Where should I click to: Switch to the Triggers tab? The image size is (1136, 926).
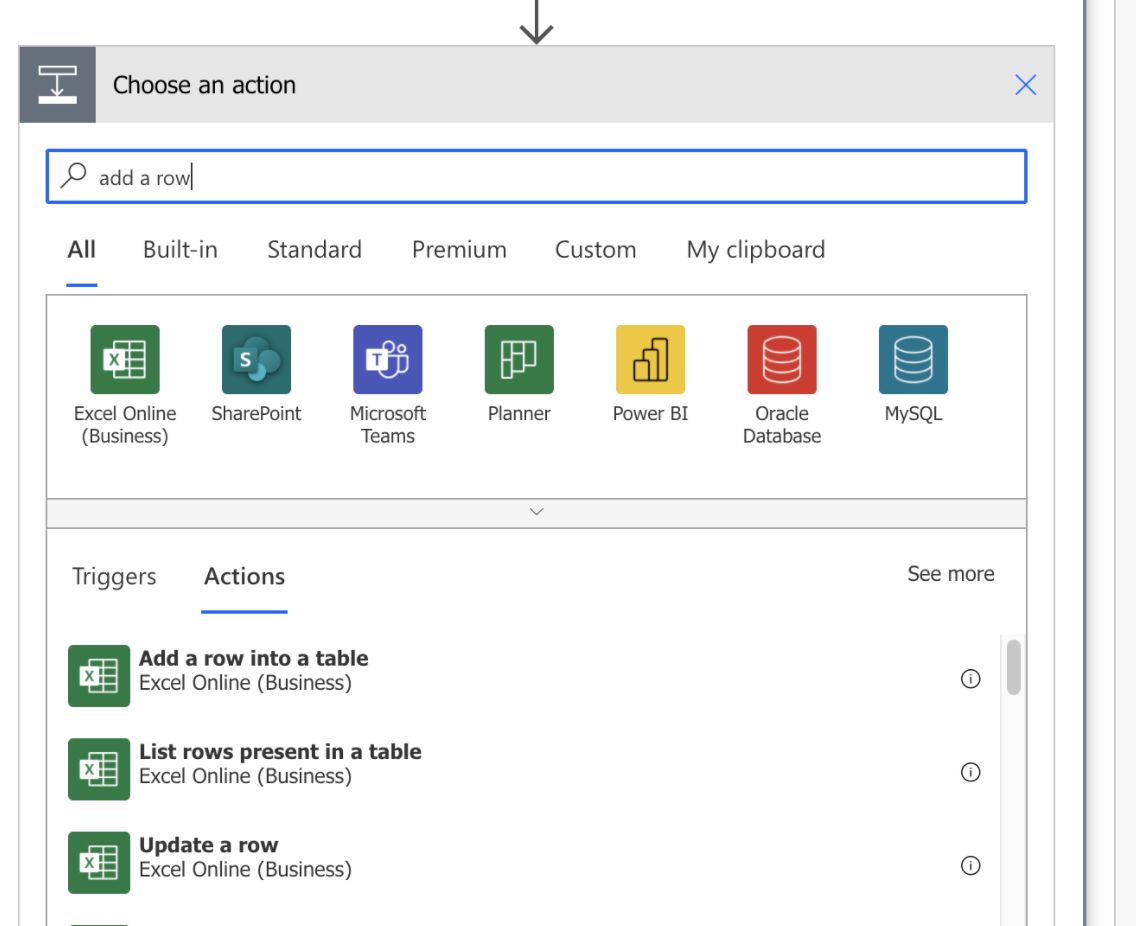[114, 577]
